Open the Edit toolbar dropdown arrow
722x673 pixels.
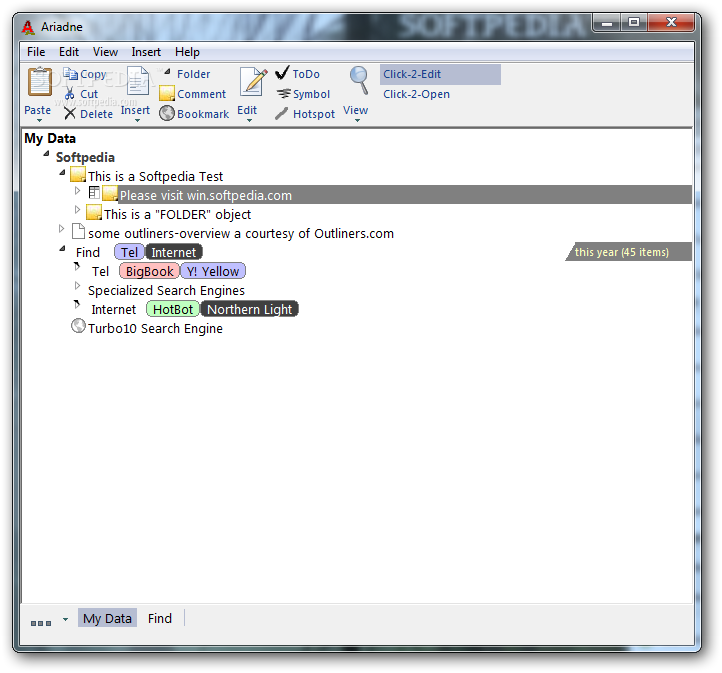click(x=250, y=121)
